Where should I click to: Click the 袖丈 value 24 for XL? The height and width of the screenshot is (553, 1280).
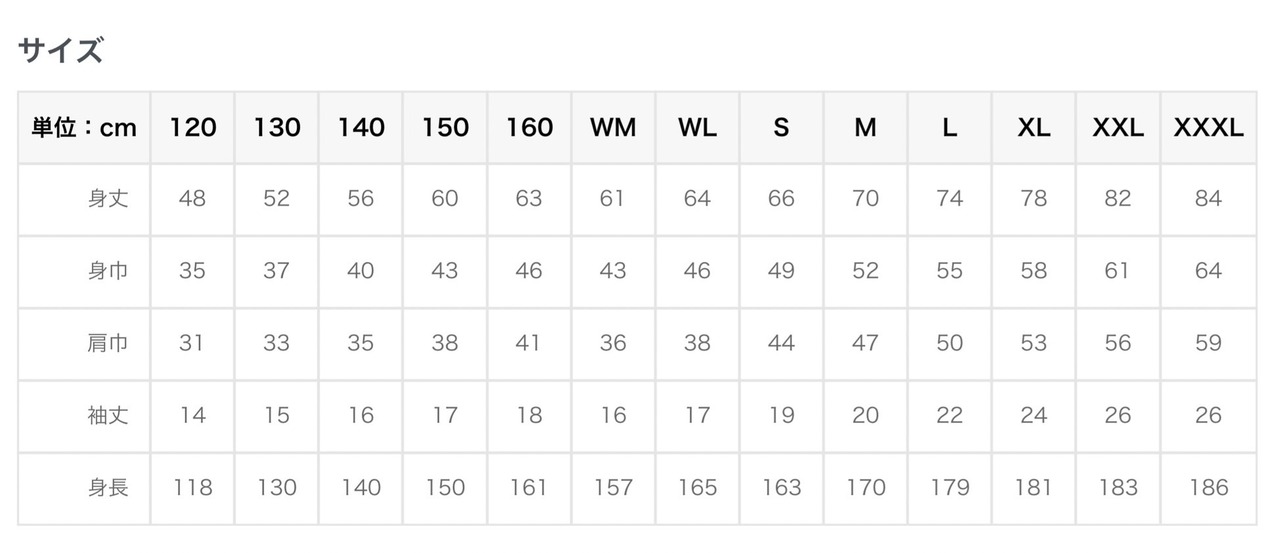coord(1033,415)
